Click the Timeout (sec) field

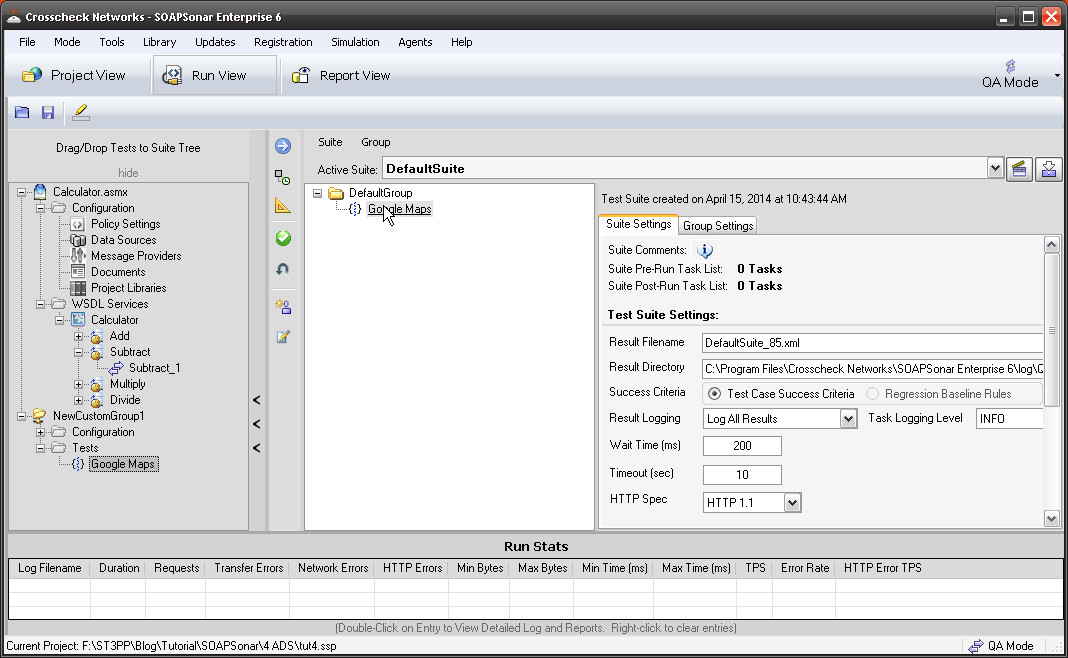point(742,475)
